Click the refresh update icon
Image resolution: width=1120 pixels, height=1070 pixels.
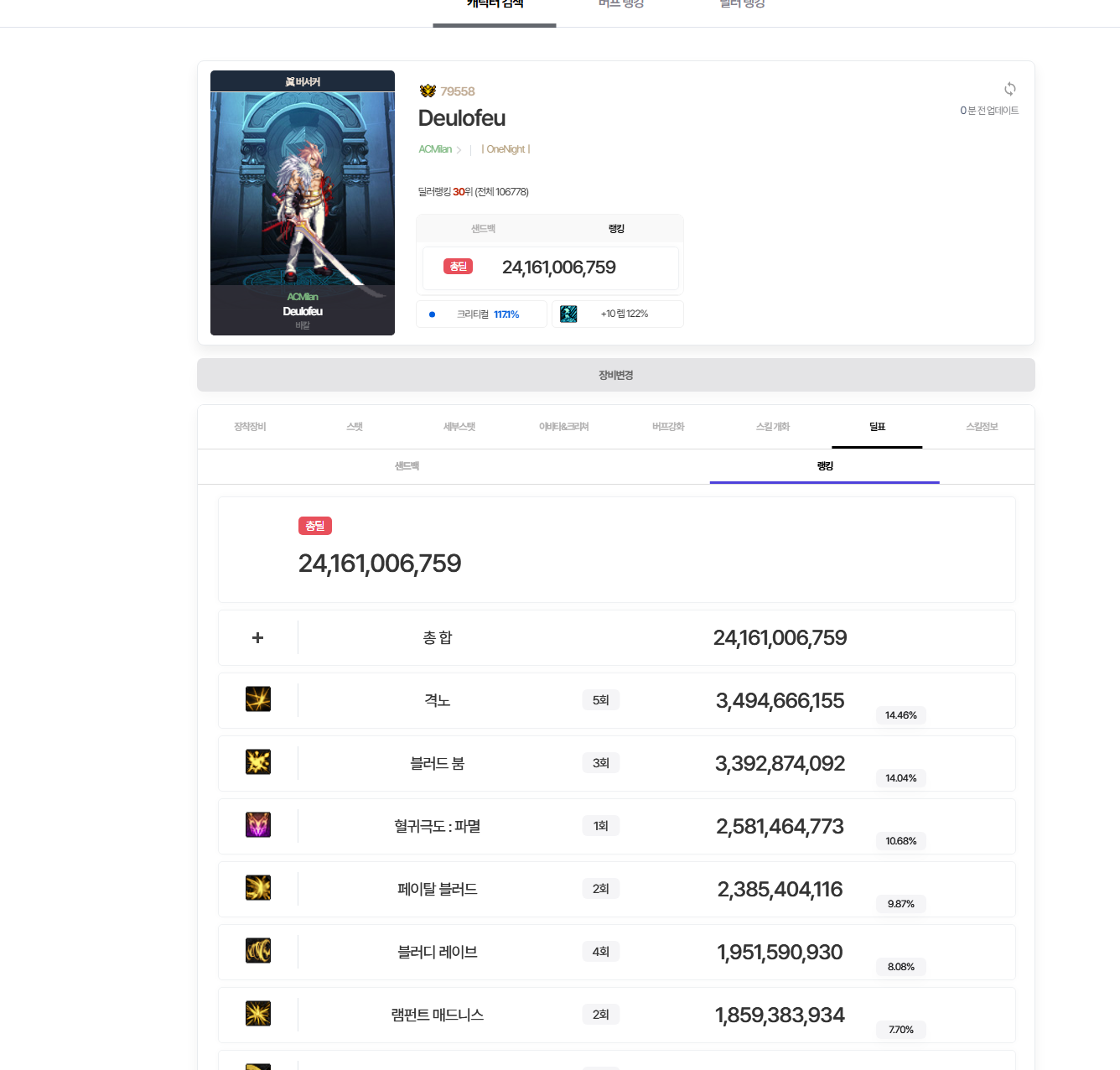(1010, 89)
